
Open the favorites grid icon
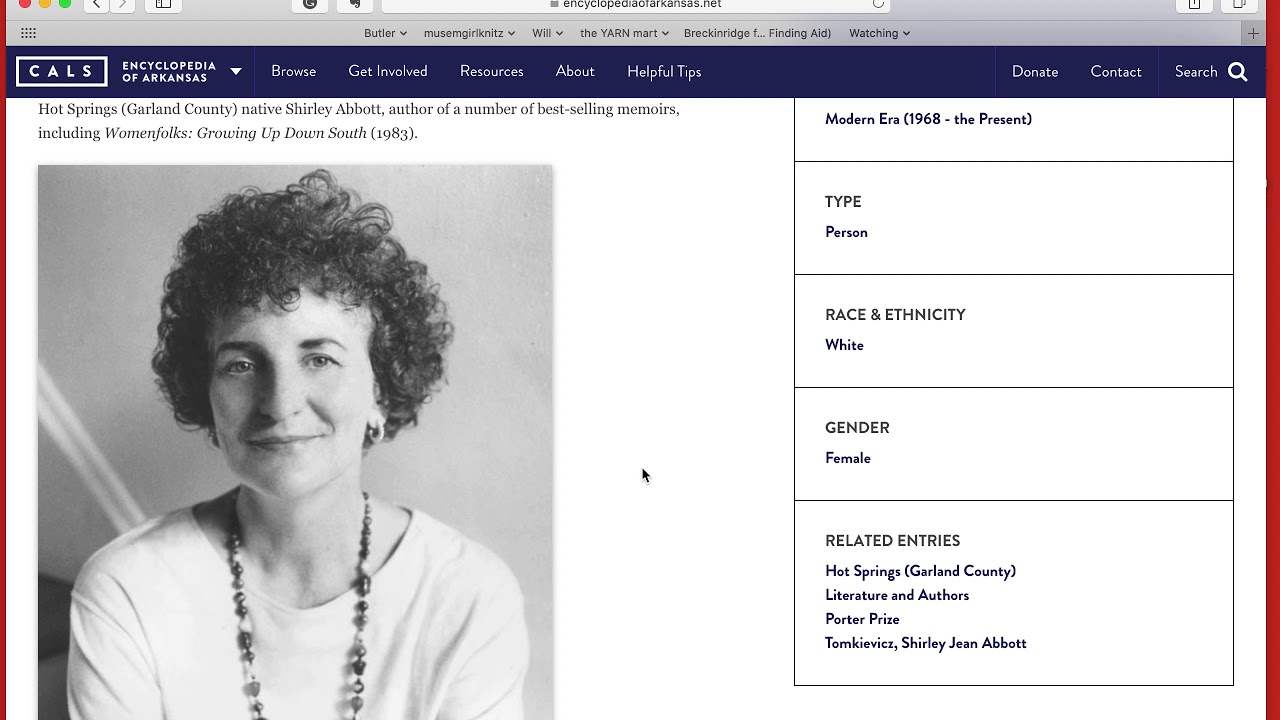pyautogui.click(x=28, y=33)
